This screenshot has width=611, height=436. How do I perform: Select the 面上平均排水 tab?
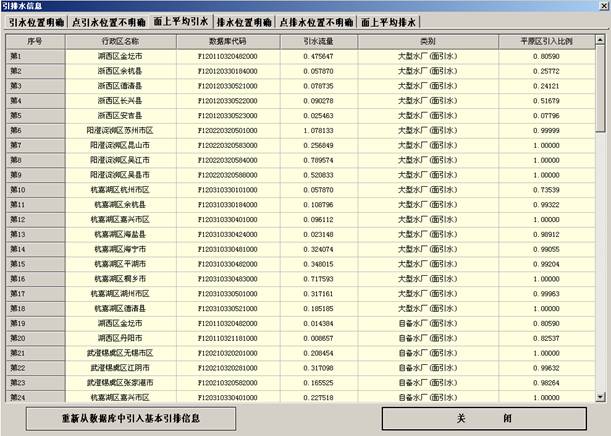[x=389, y=21]
